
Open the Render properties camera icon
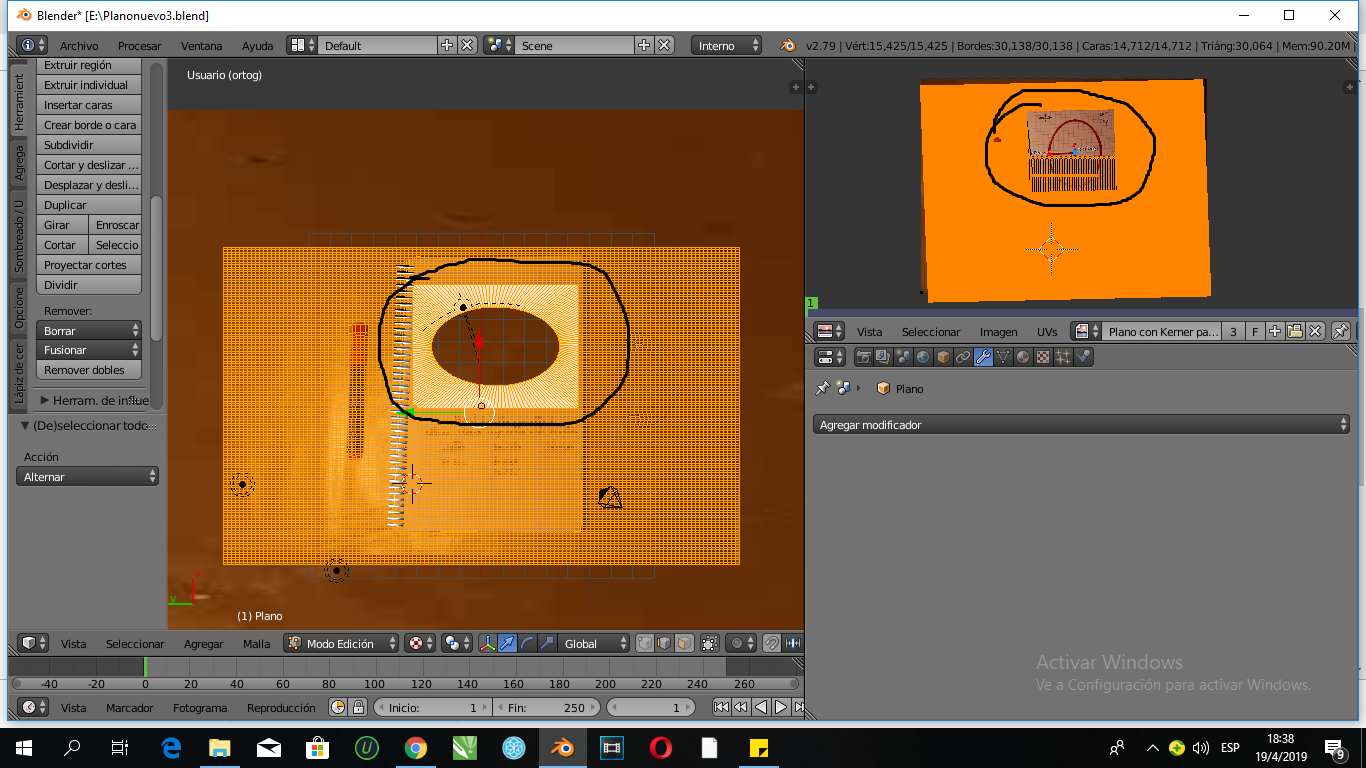[x=863, y=357]
